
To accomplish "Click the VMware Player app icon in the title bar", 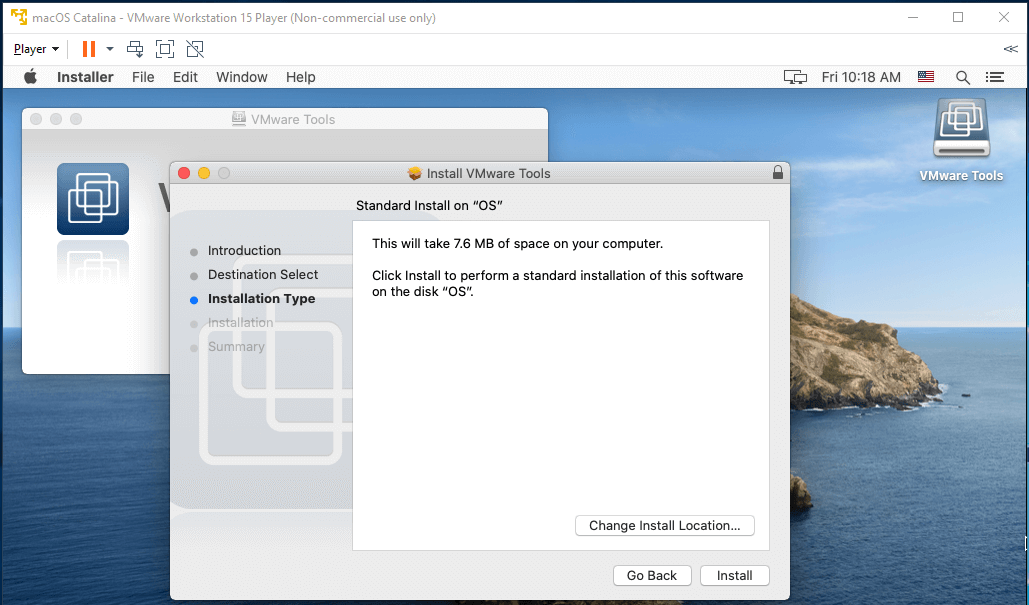I will point(19,17).
